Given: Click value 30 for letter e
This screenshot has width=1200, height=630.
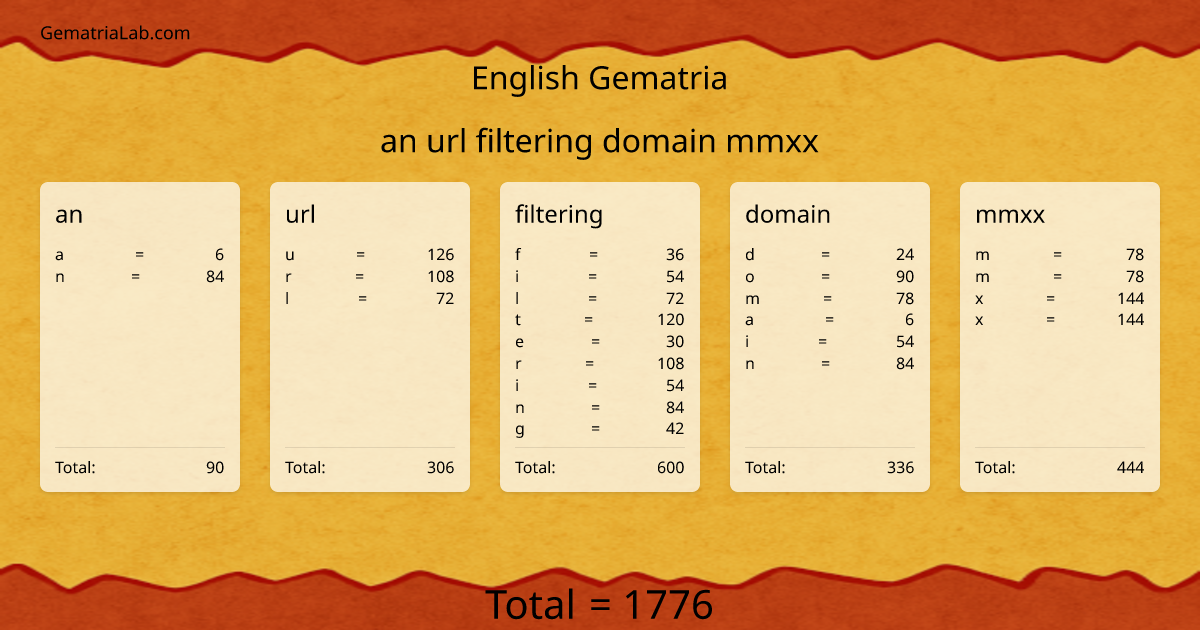Looking at the screenshot, I should (x=675, y=342).
